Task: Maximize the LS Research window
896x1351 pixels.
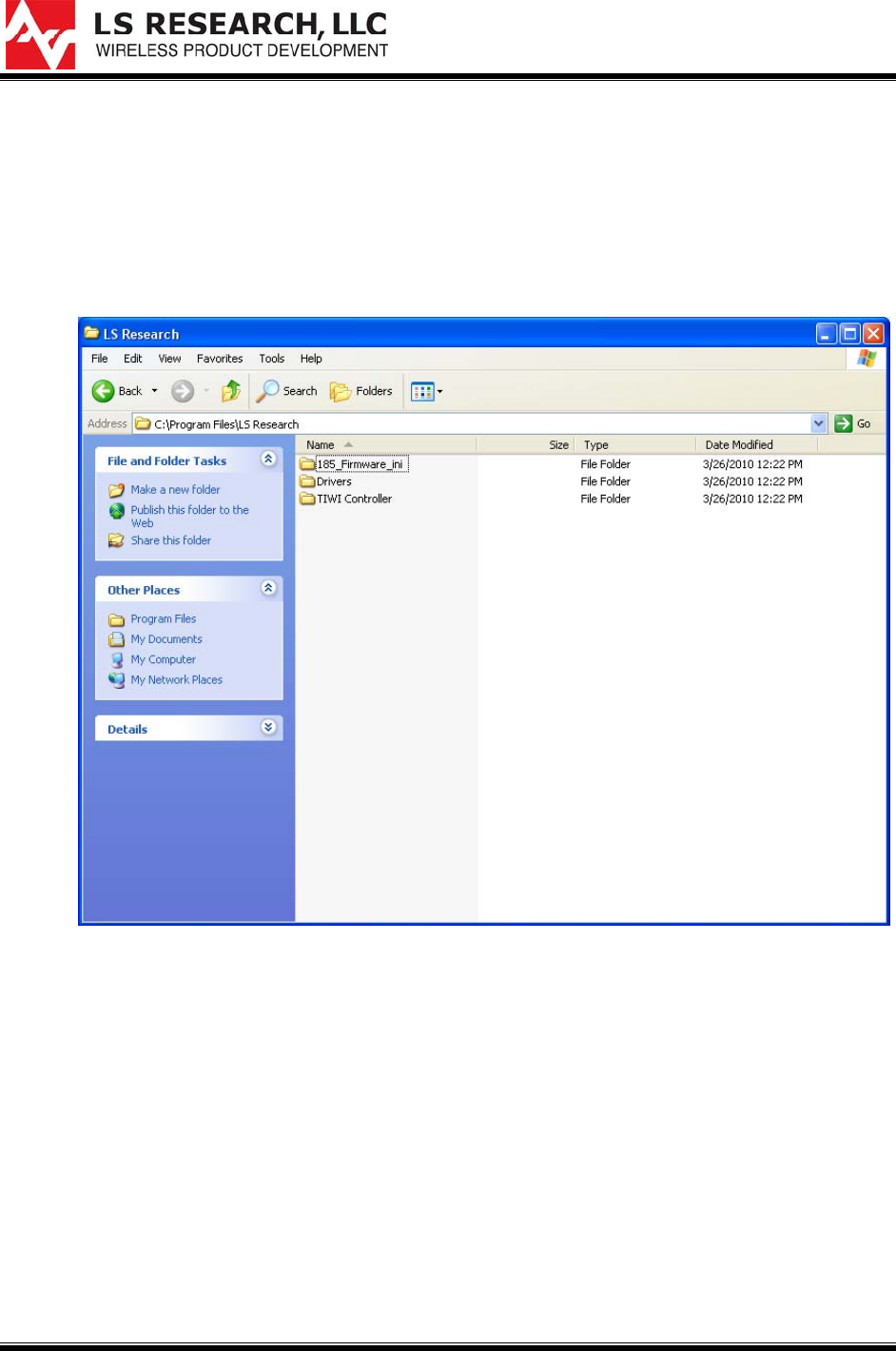Action: pyautogui.click(x=849, y=334)
